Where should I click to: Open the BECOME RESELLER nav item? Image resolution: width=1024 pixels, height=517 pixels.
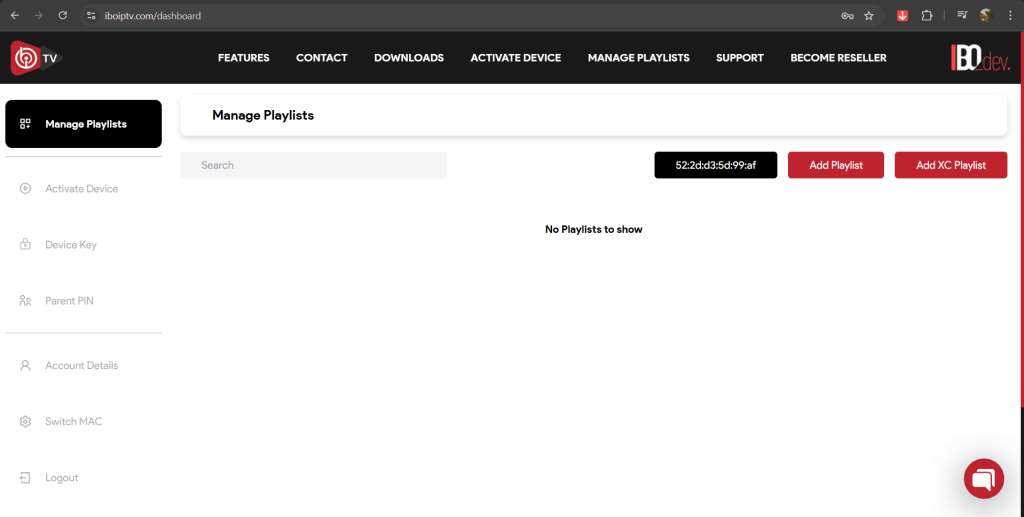[839, 58]
